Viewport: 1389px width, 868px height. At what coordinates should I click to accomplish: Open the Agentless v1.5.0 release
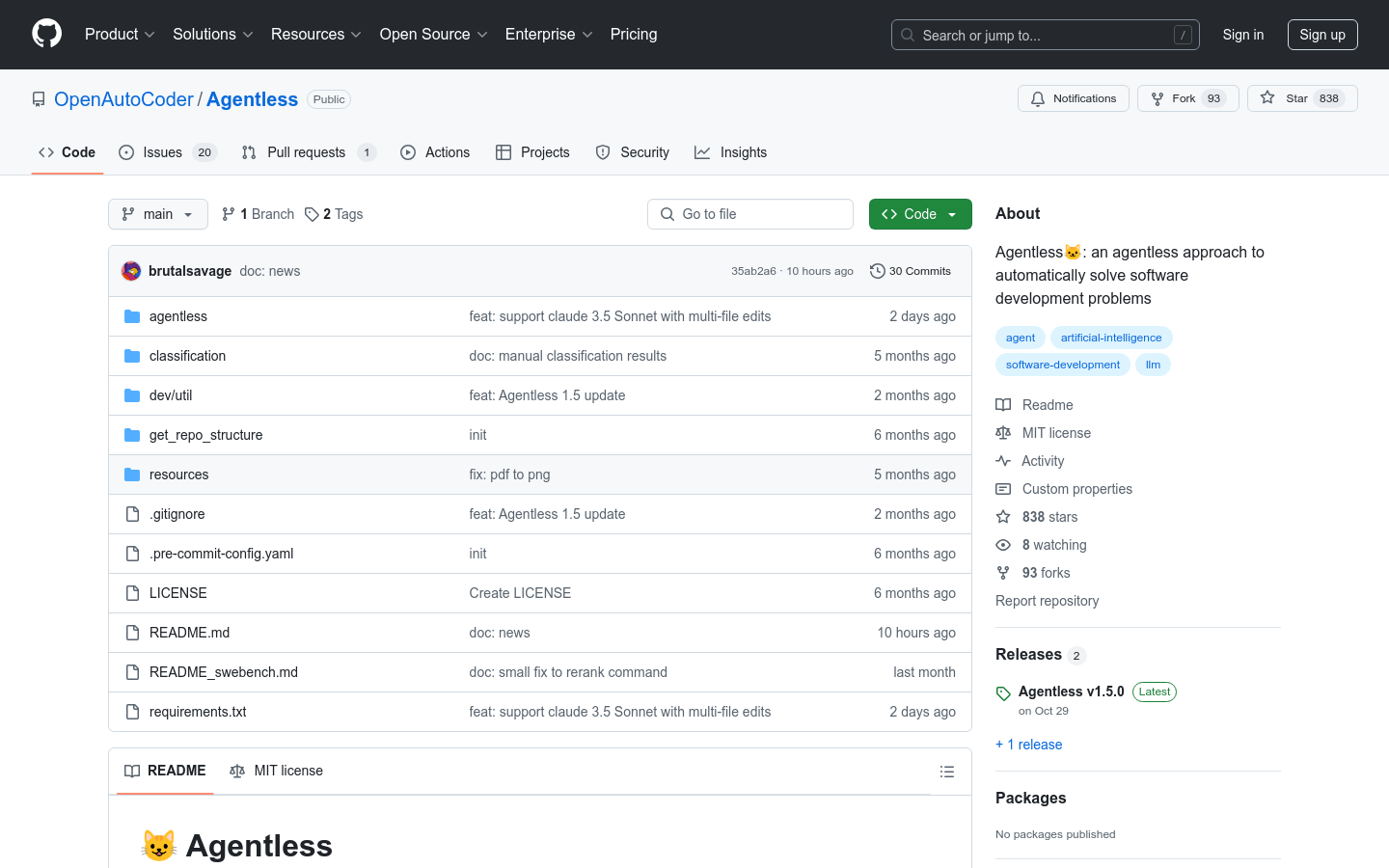(x=1071, y=692)
